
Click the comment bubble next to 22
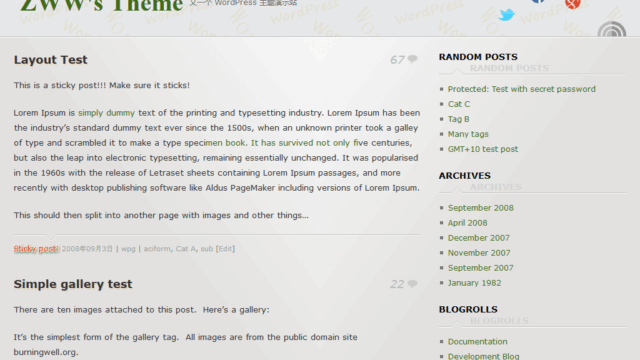(412, 284)
